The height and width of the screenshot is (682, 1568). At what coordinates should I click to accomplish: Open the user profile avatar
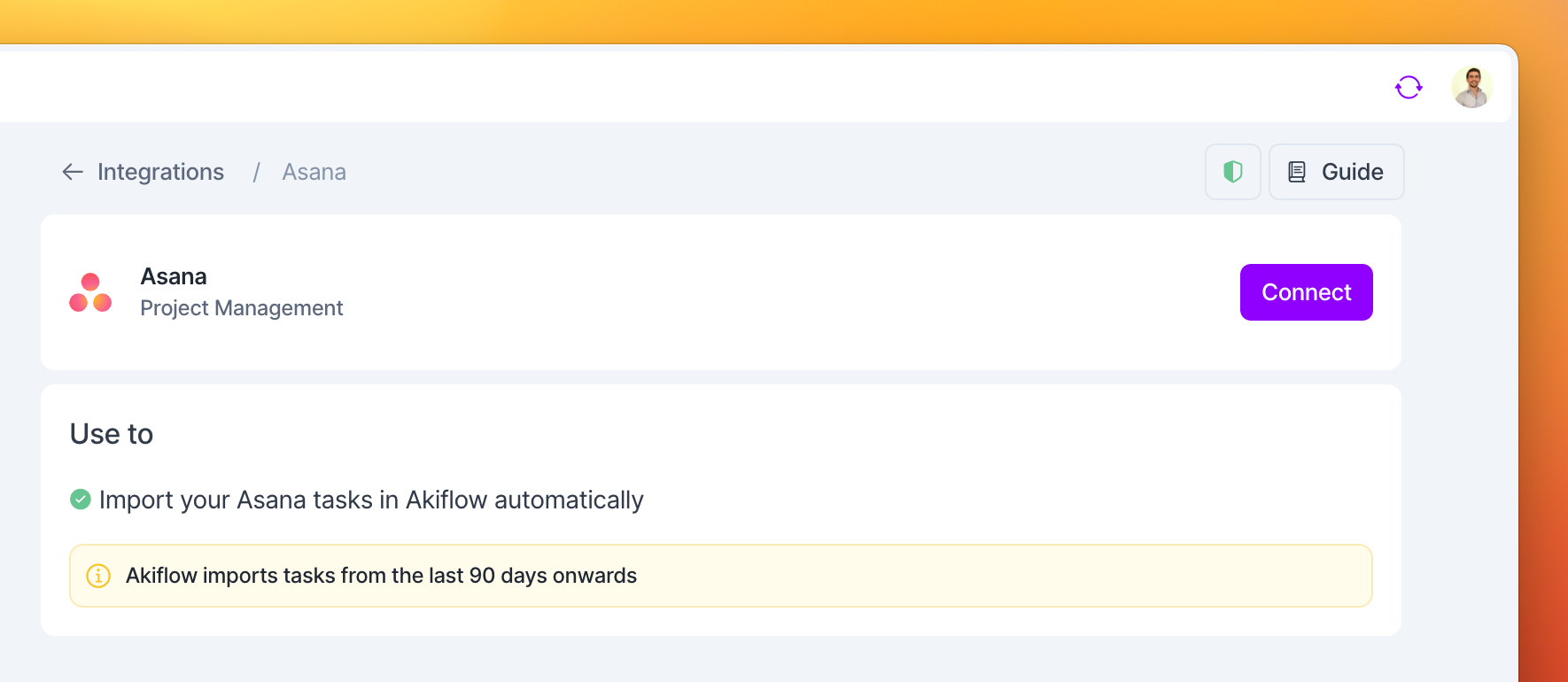(x=1472, y=87)
